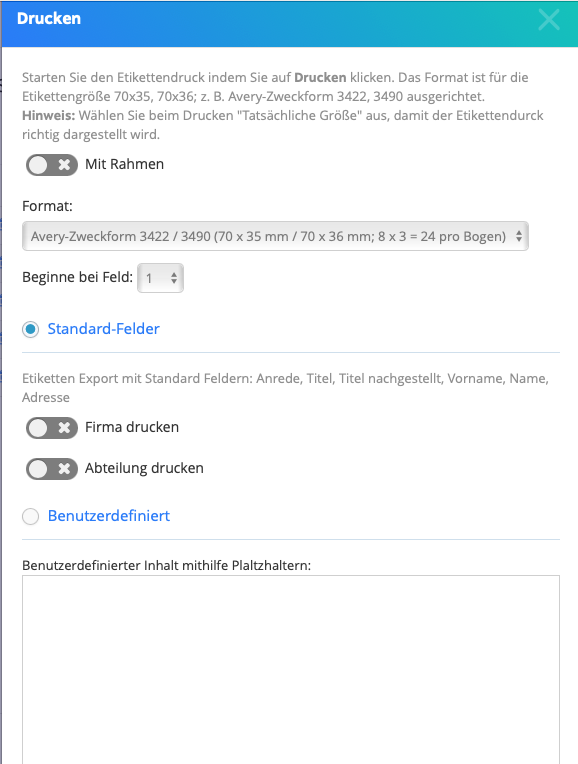
Task: Select the Benutzerdefiniert radio button
Action: [31, 516]
